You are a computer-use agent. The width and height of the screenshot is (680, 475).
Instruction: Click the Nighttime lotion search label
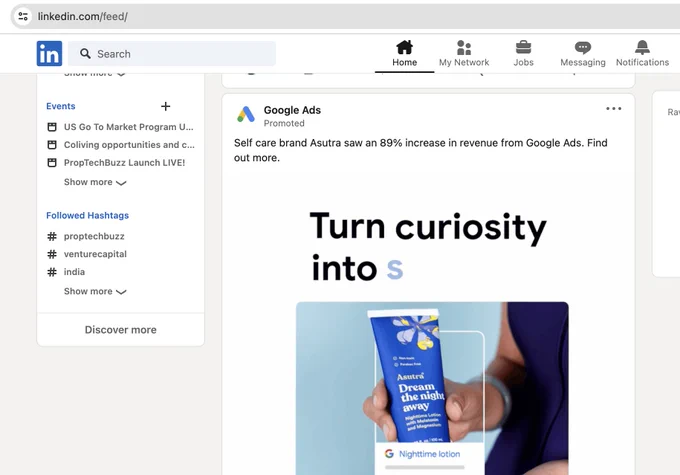pos(429,454)
